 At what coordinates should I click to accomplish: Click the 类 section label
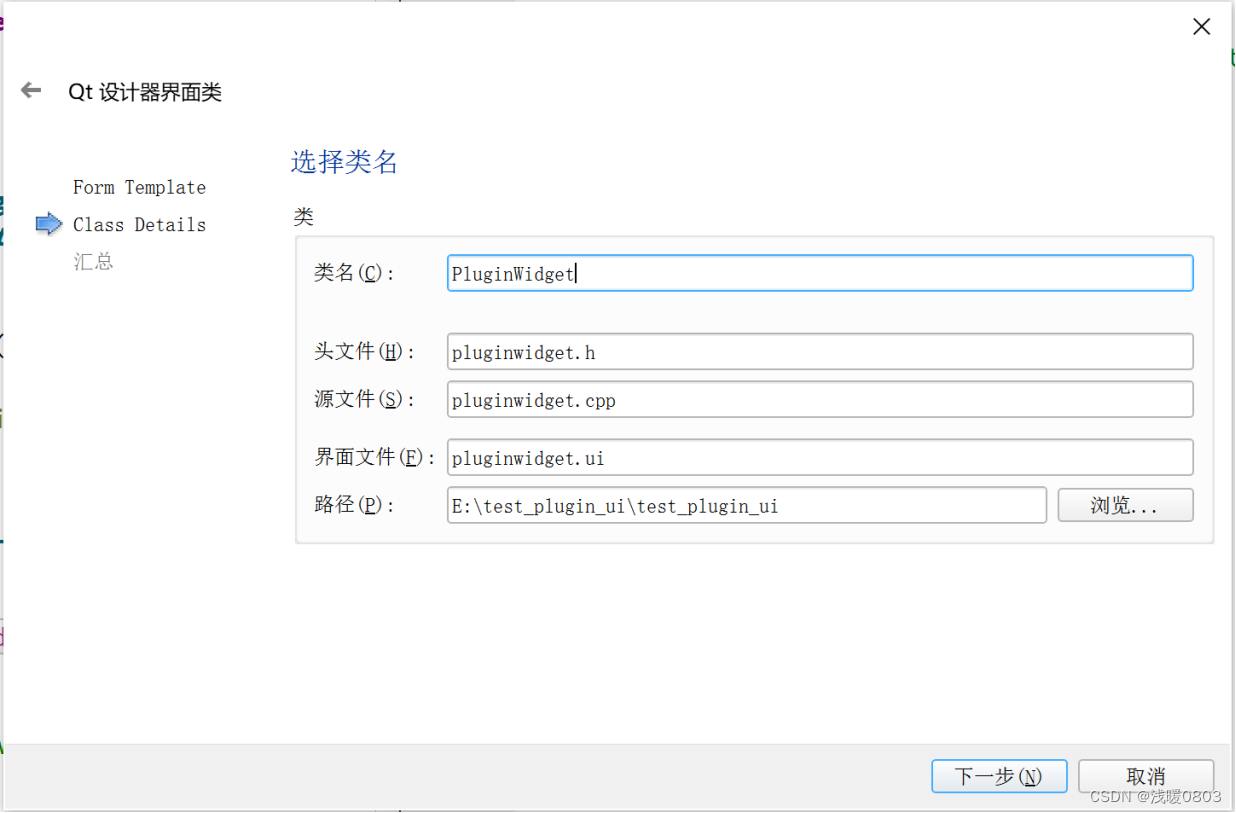click(304, 217)
